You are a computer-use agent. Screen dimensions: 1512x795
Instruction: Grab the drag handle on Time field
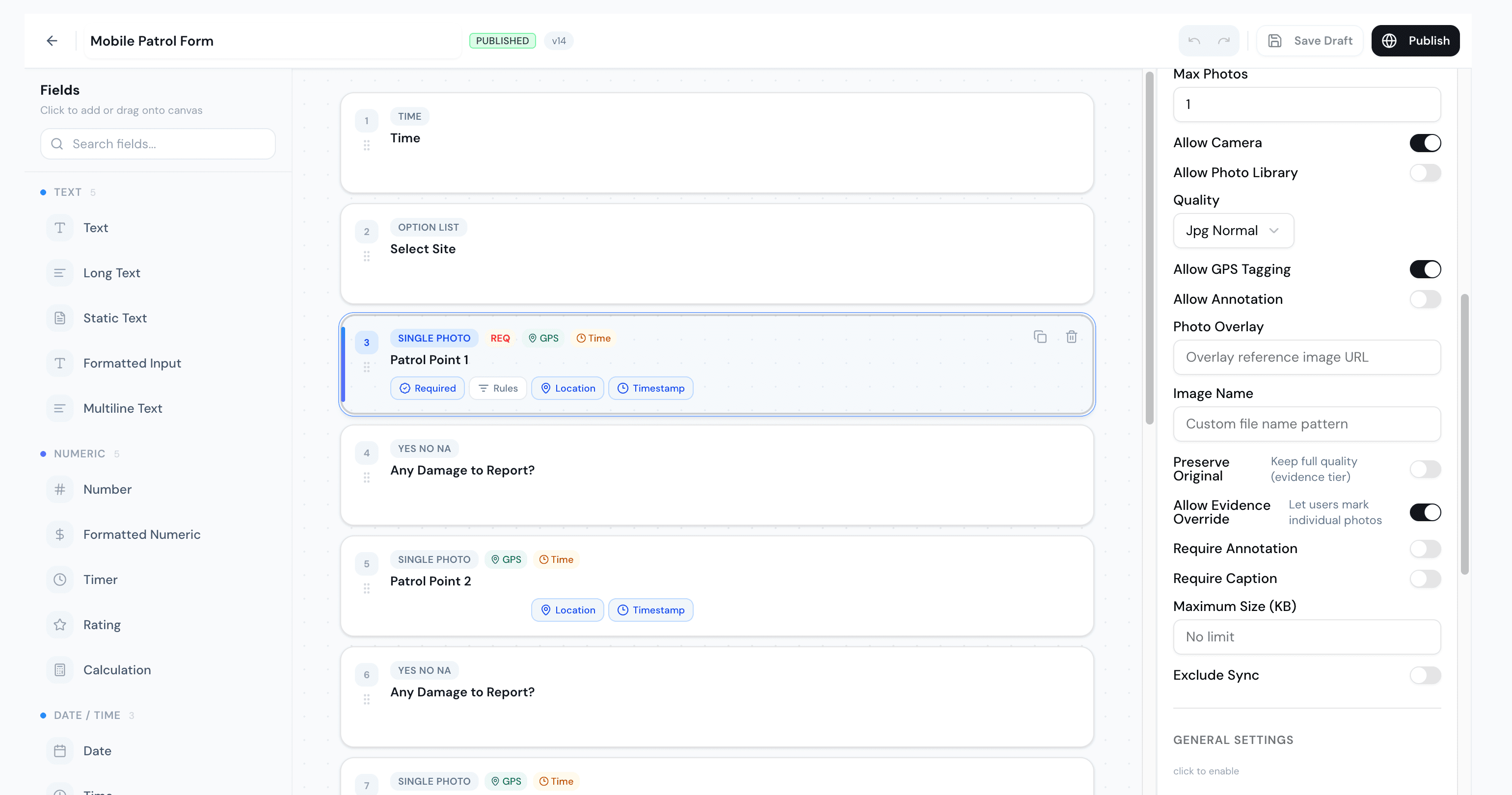pyautogui.click(x=366, y=145)
